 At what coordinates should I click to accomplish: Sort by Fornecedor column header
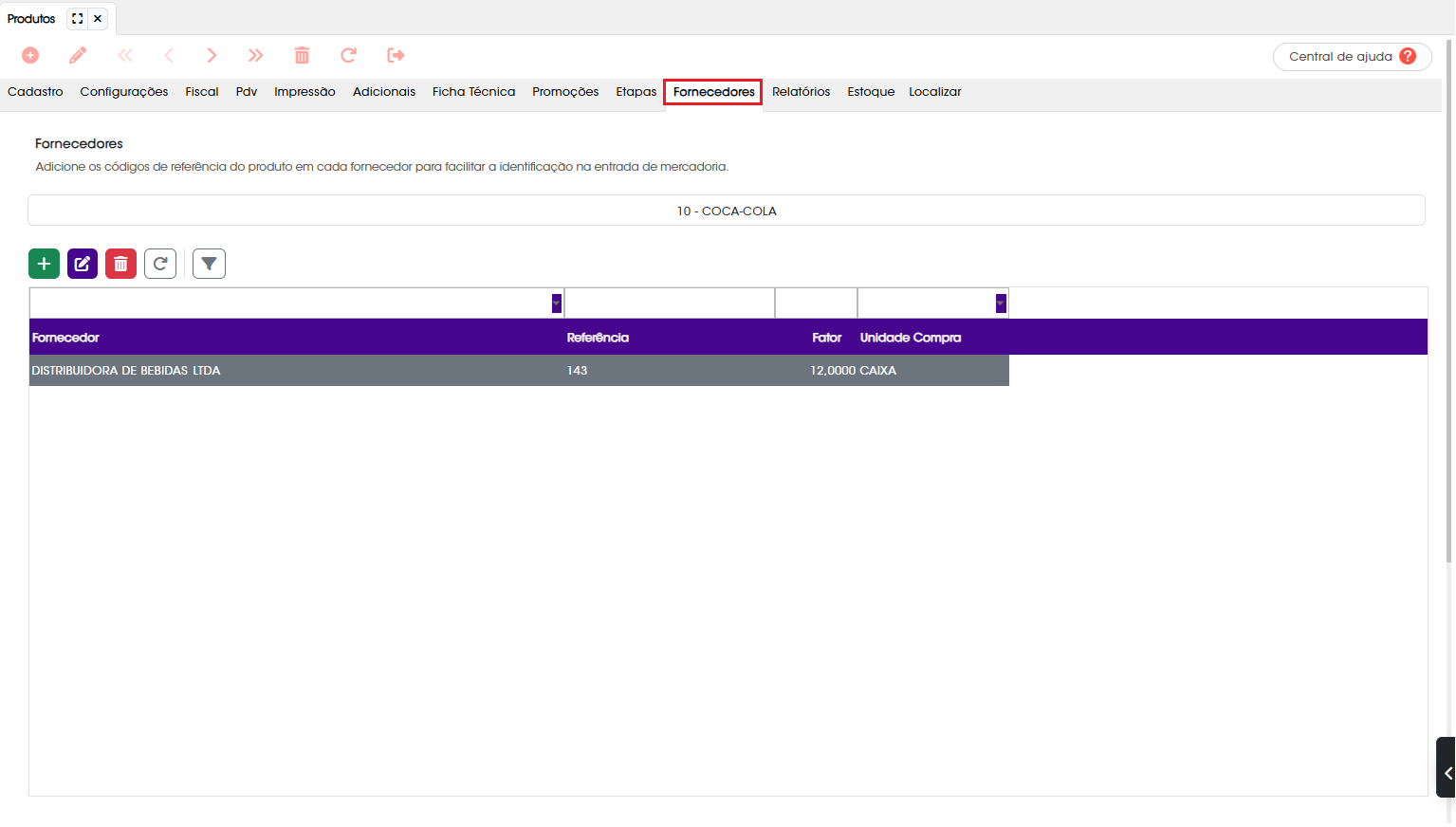tap(65, 338)
